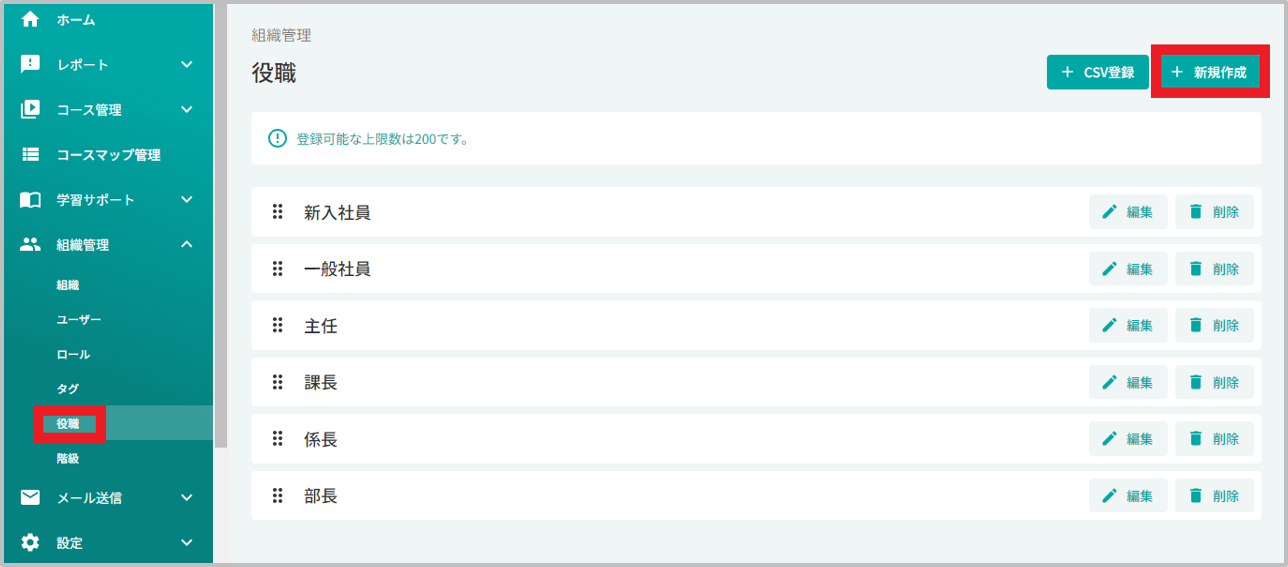
Task: Click the メール送信 envelope icon
Action: point(31,497)
